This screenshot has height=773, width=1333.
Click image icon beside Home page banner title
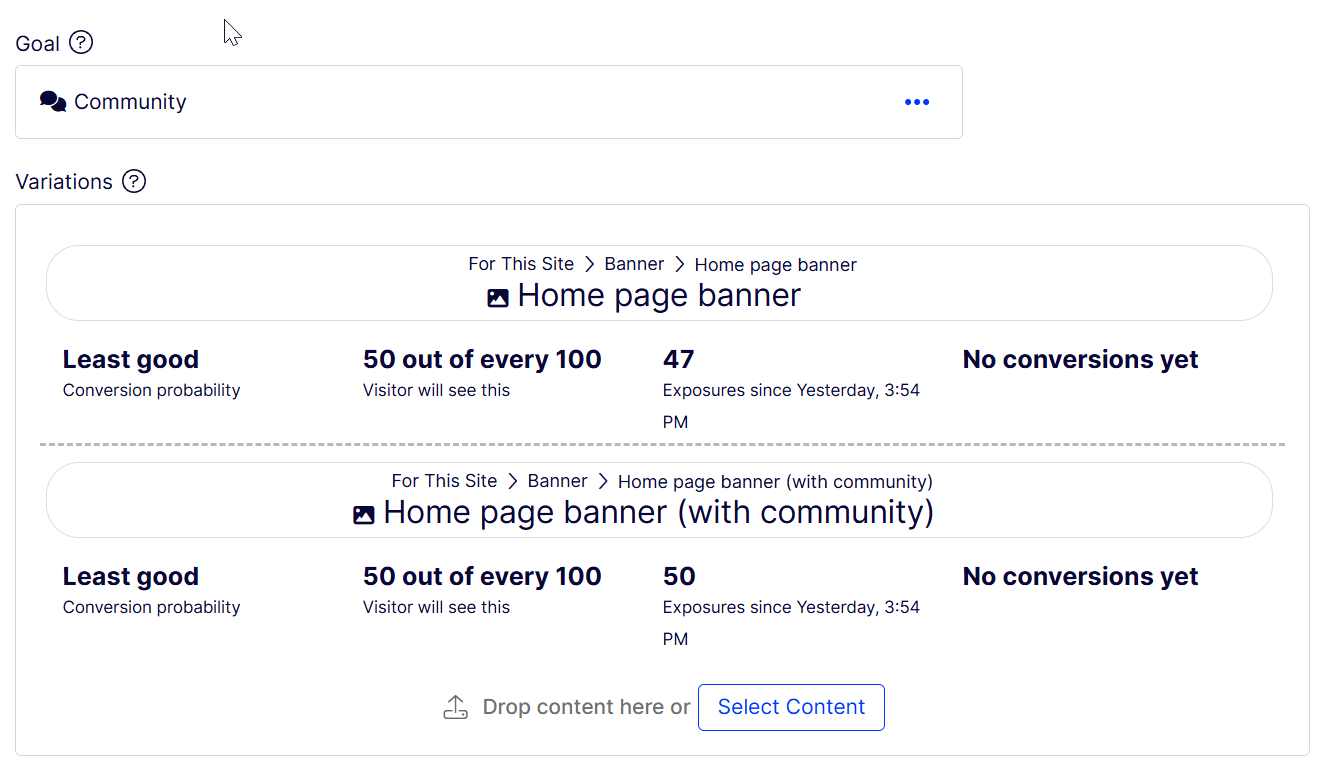coord(498,298)
